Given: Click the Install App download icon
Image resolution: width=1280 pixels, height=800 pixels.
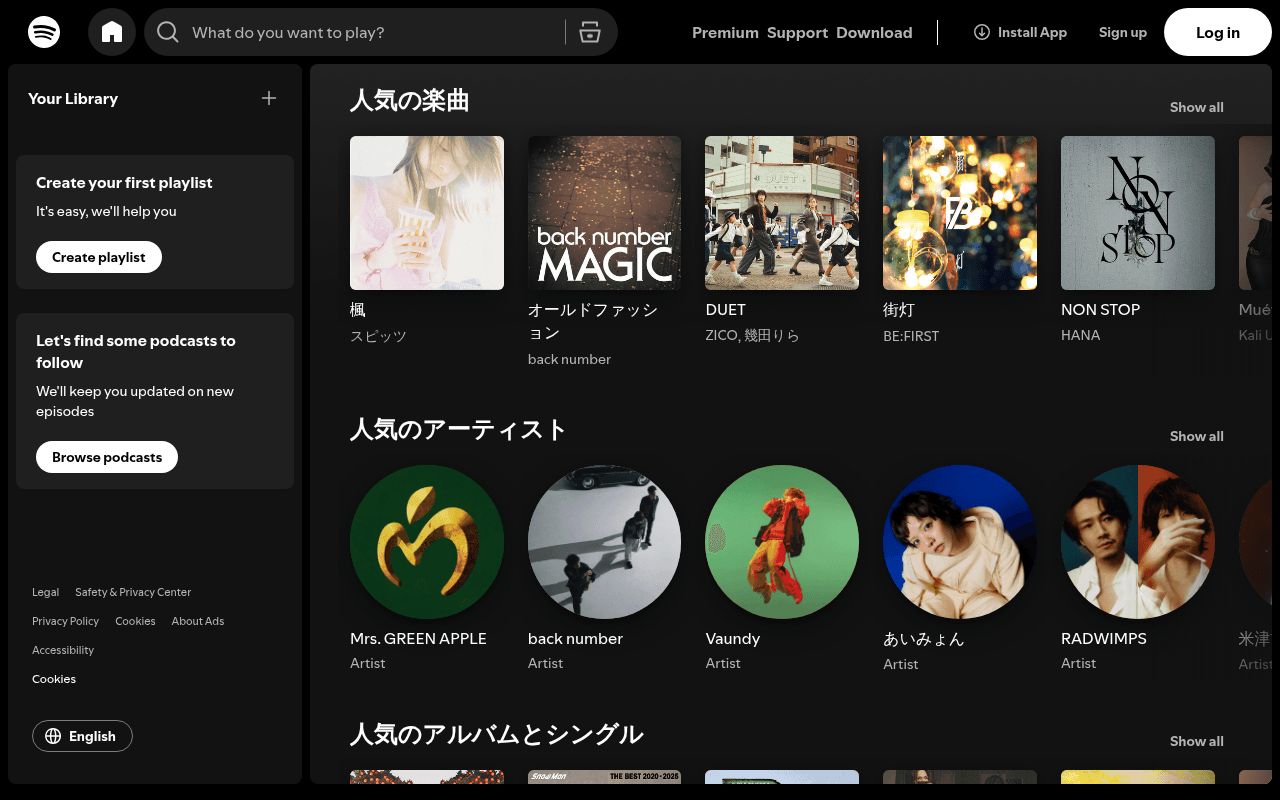Looking at the screenshot, I should click(981, 31).
